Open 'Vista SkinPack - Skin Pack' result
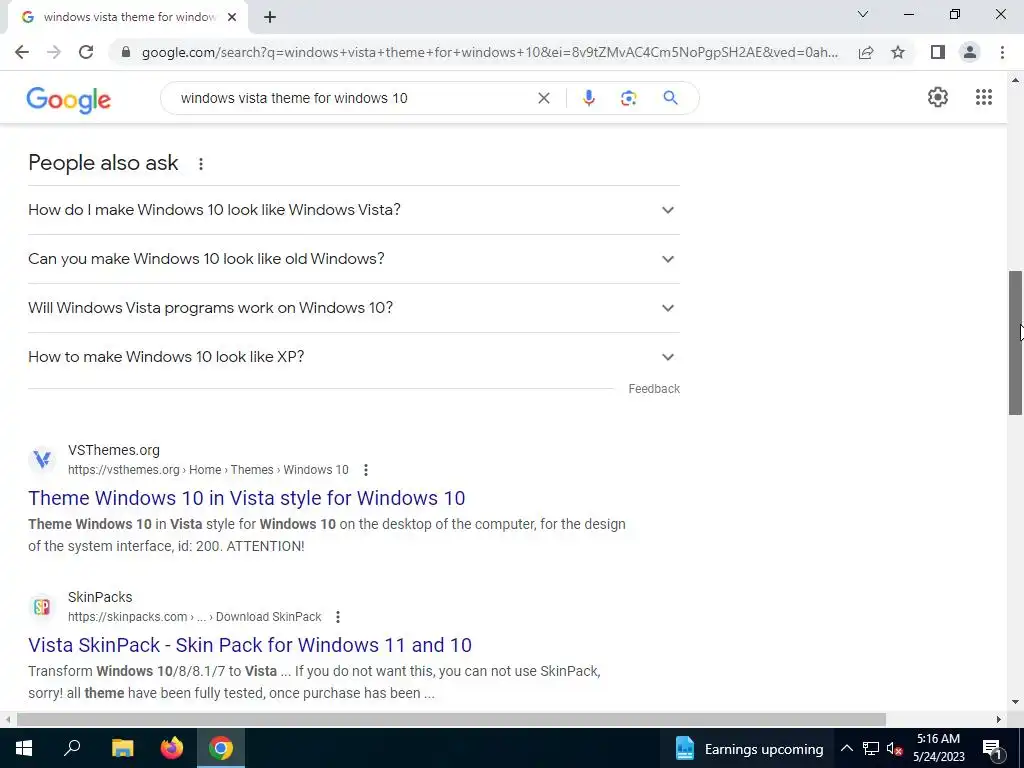Viewport: 1024px width, 768px height. coord(249,645)
